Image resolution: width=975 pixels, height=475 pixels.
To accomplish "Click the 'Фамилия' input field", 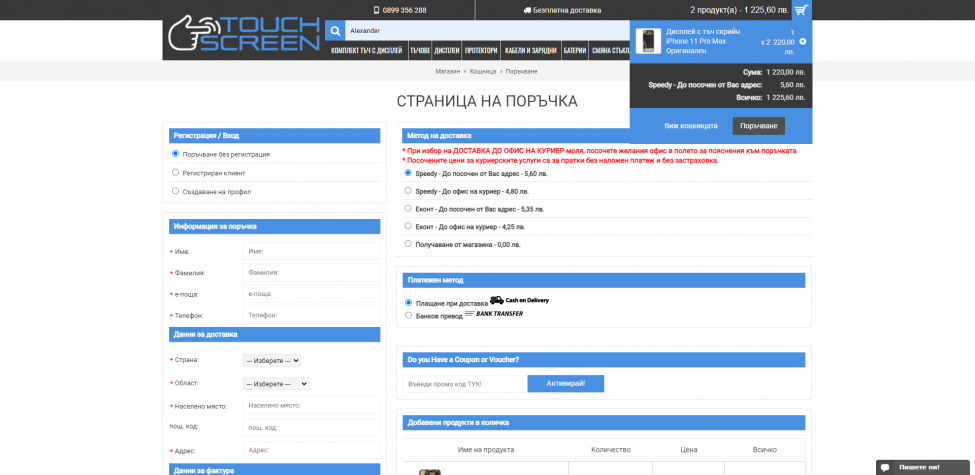I will click(x=312, y=272).
